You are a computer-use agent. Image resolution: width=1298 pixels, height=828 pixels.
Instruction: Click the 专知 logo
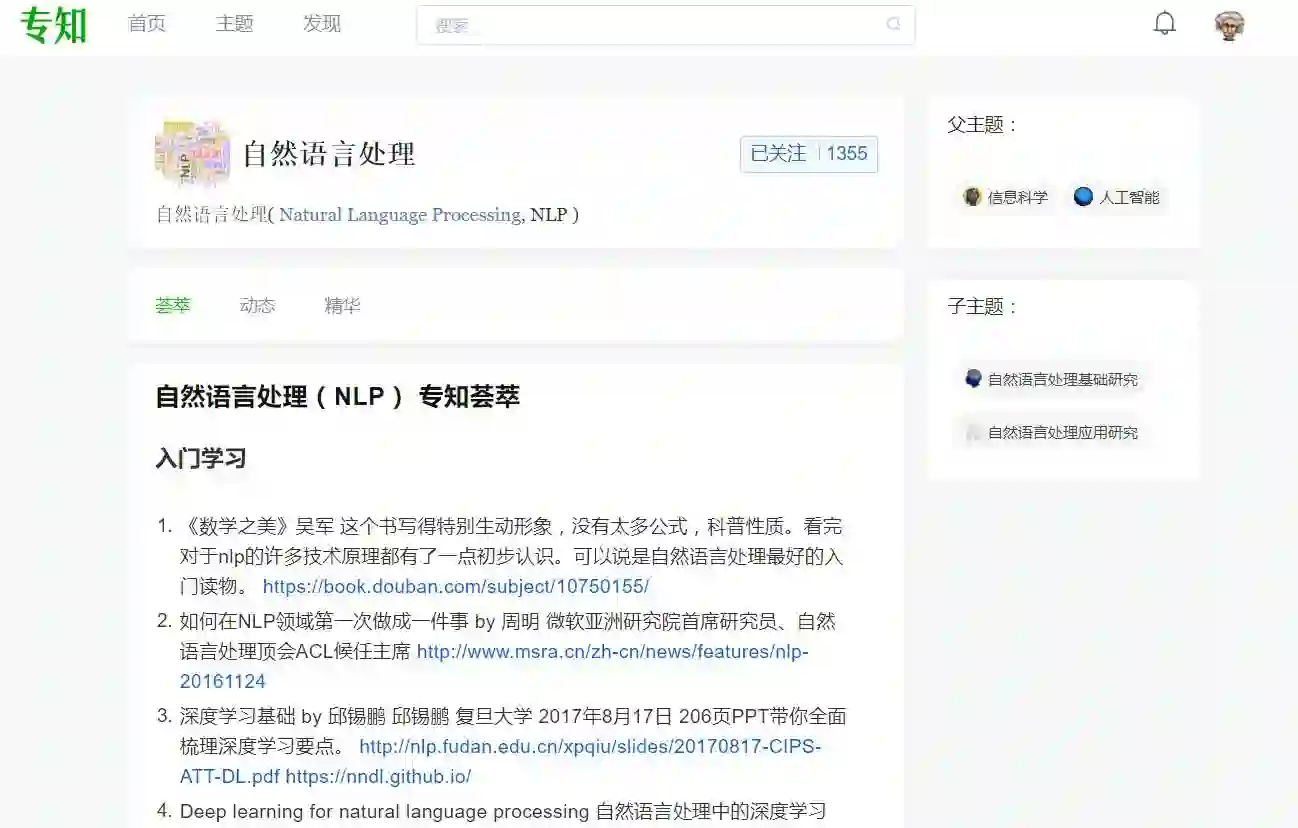click(x=54, y=25)
